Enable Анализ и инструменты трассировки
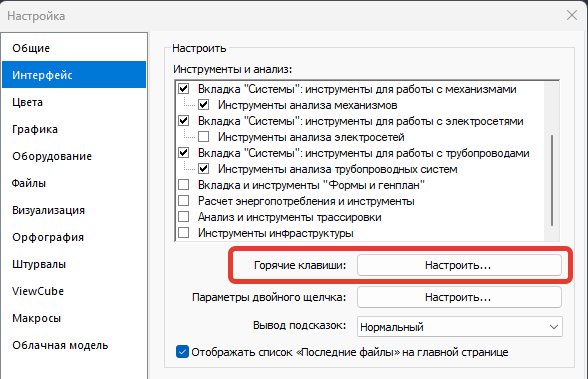The width and height of the screenshot is (588, 379). pyautogui.click(x=183, y=217)
